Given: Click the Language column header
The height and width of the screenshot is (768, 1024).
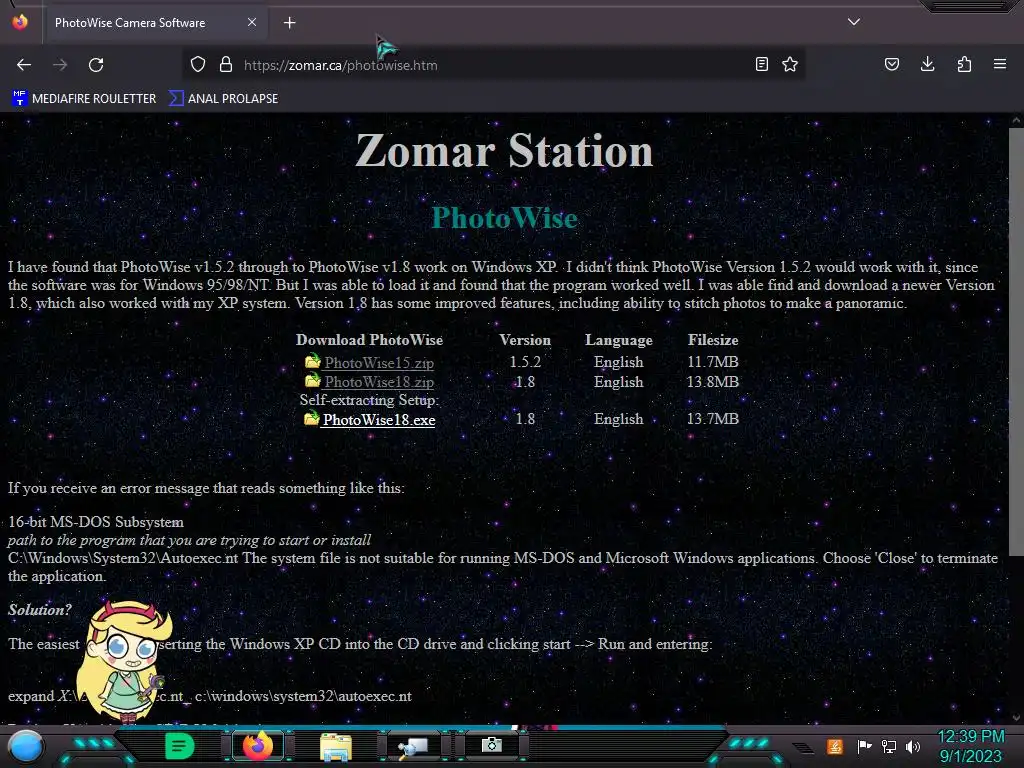Looking at the screenshot, I should tap(618, 340).
